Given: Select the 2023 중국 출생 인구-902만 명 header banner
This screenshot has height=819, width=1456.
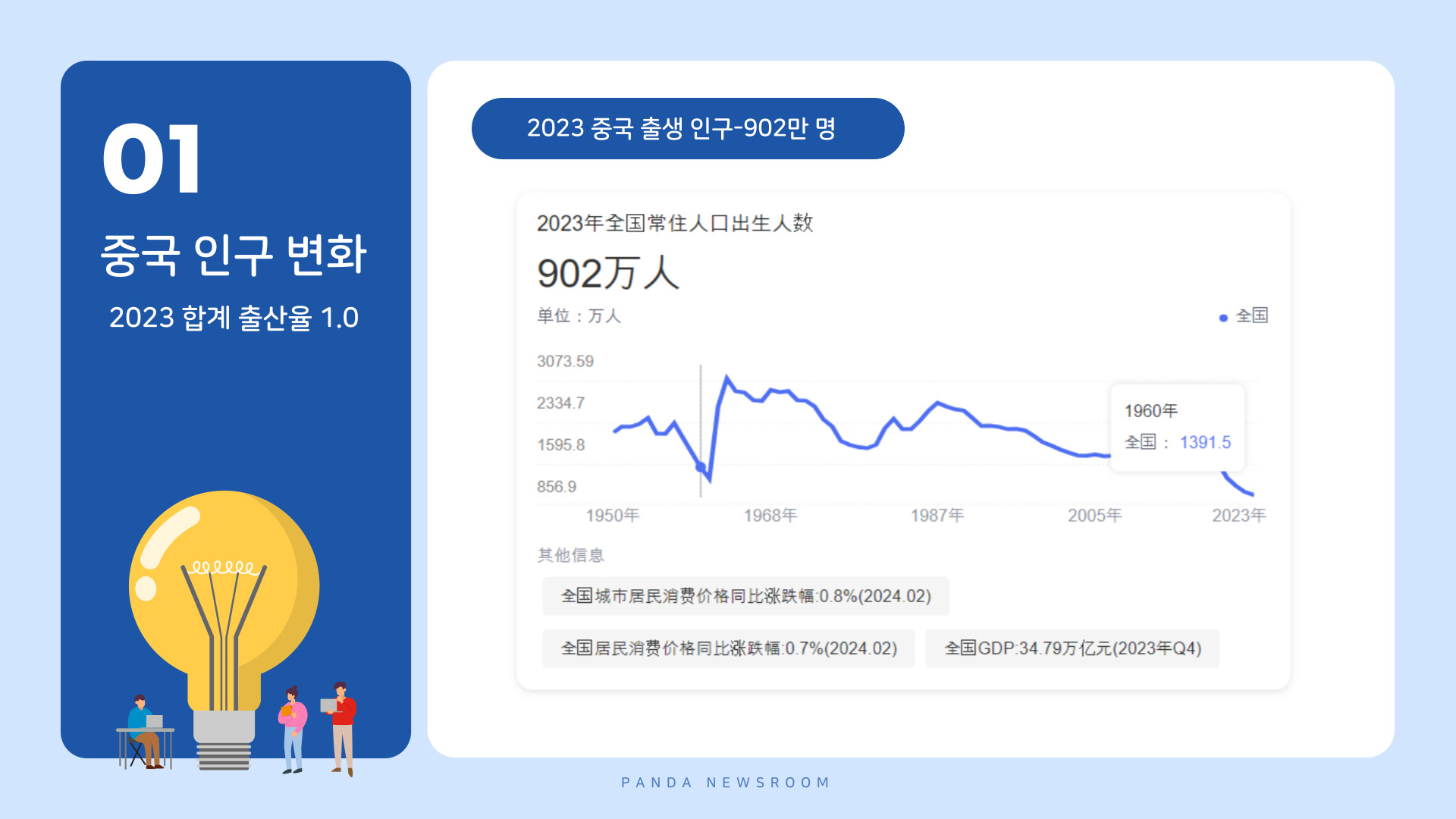Looking at the screenshot, I should click(686, 129).
